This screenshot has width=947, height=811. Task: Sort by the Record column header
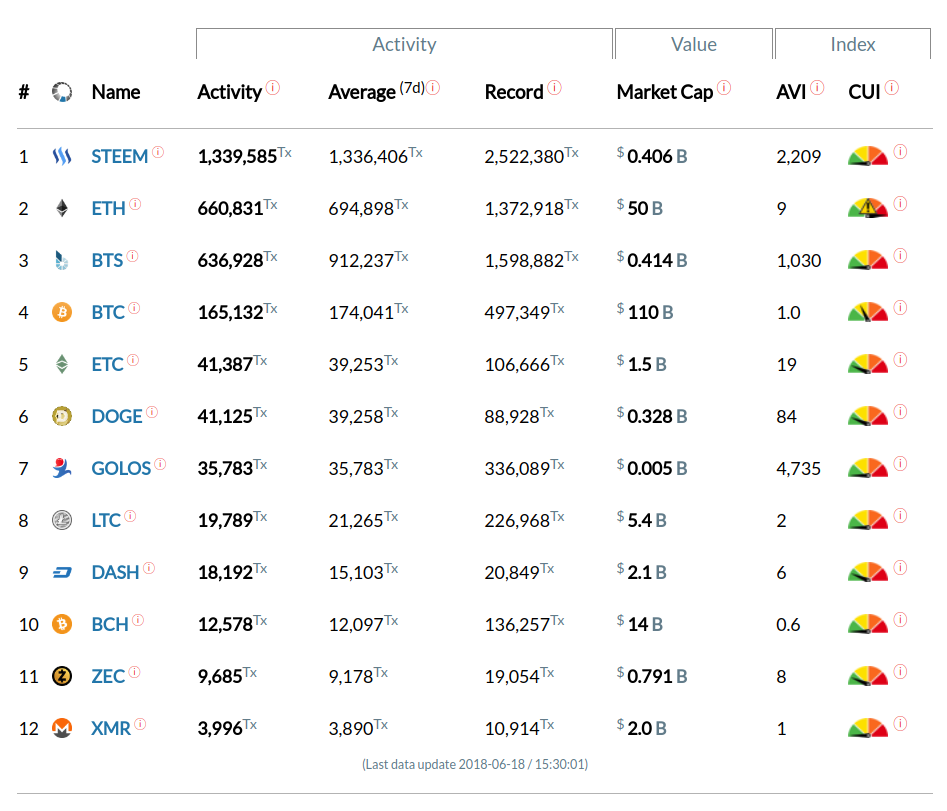[514, 92]
